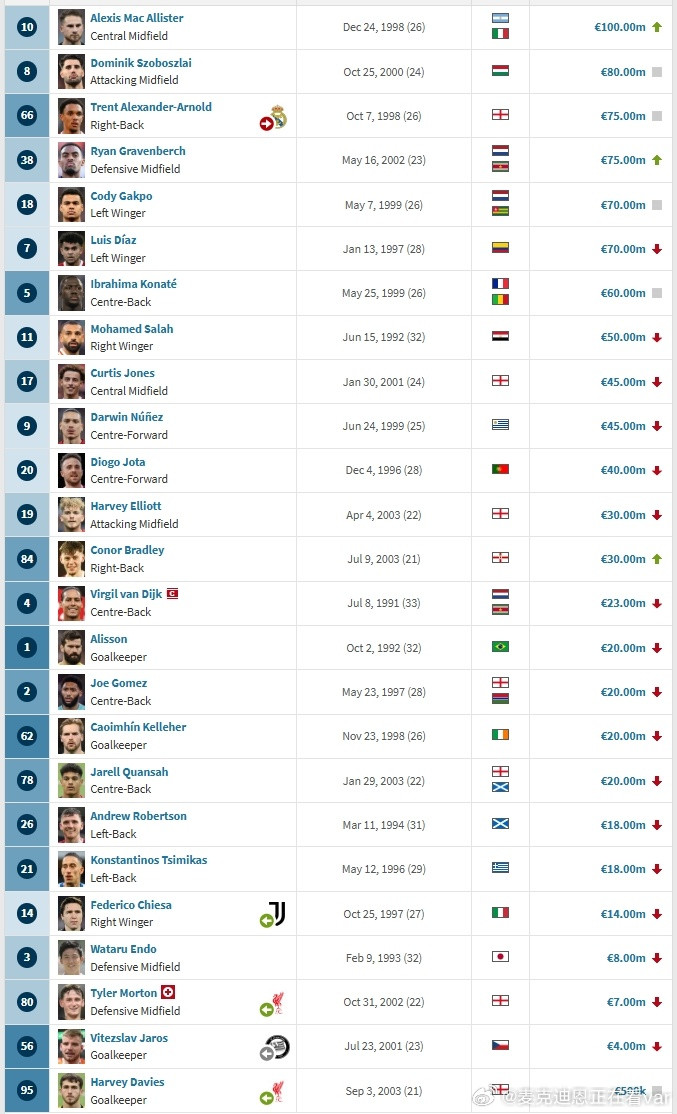
Task: Open Dominik Szoboszlai player profile
Action: point(141,63)
